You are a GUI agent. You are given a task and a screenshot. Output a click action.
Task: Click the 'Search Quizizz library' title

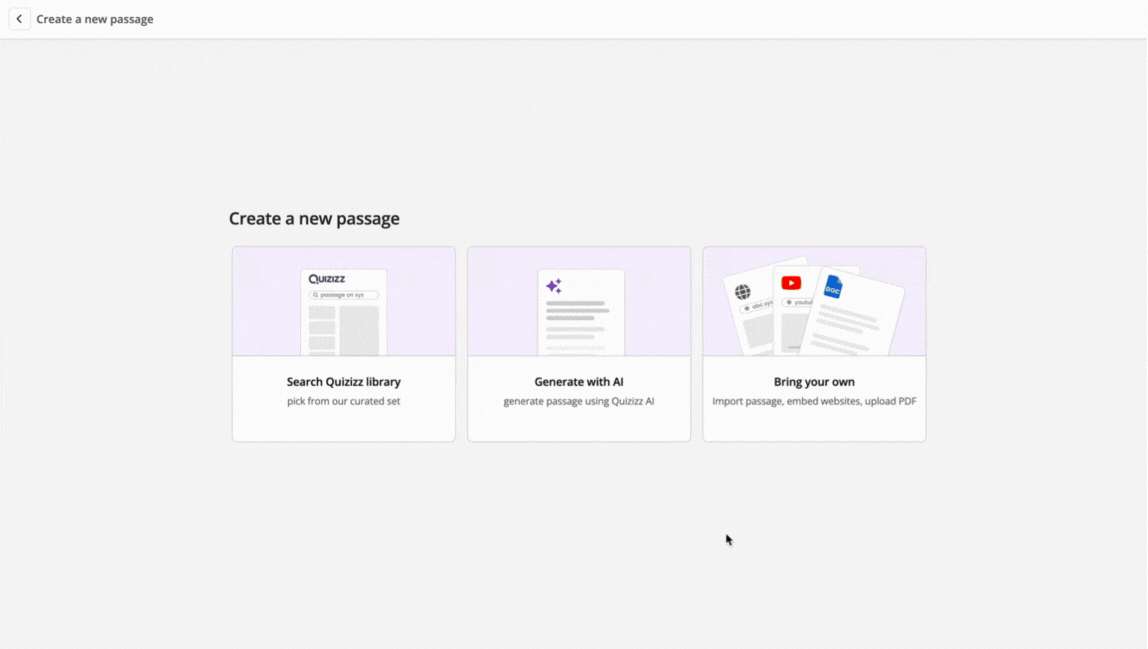click(343, 382)
